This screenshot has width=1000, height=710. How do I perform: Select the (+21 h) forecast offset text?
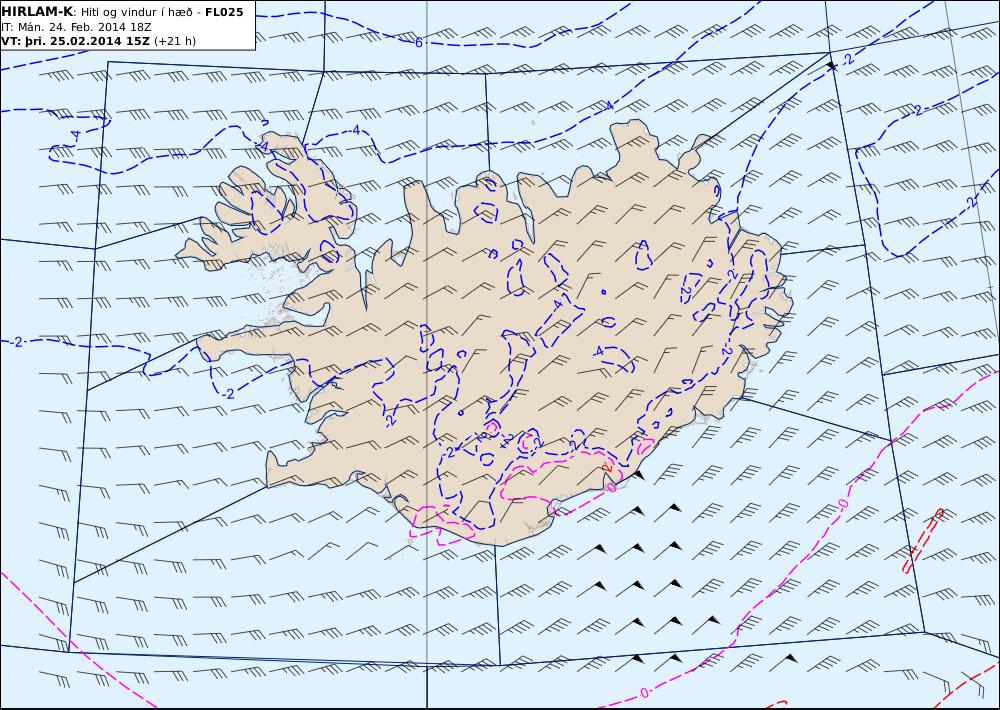[175, 41]
